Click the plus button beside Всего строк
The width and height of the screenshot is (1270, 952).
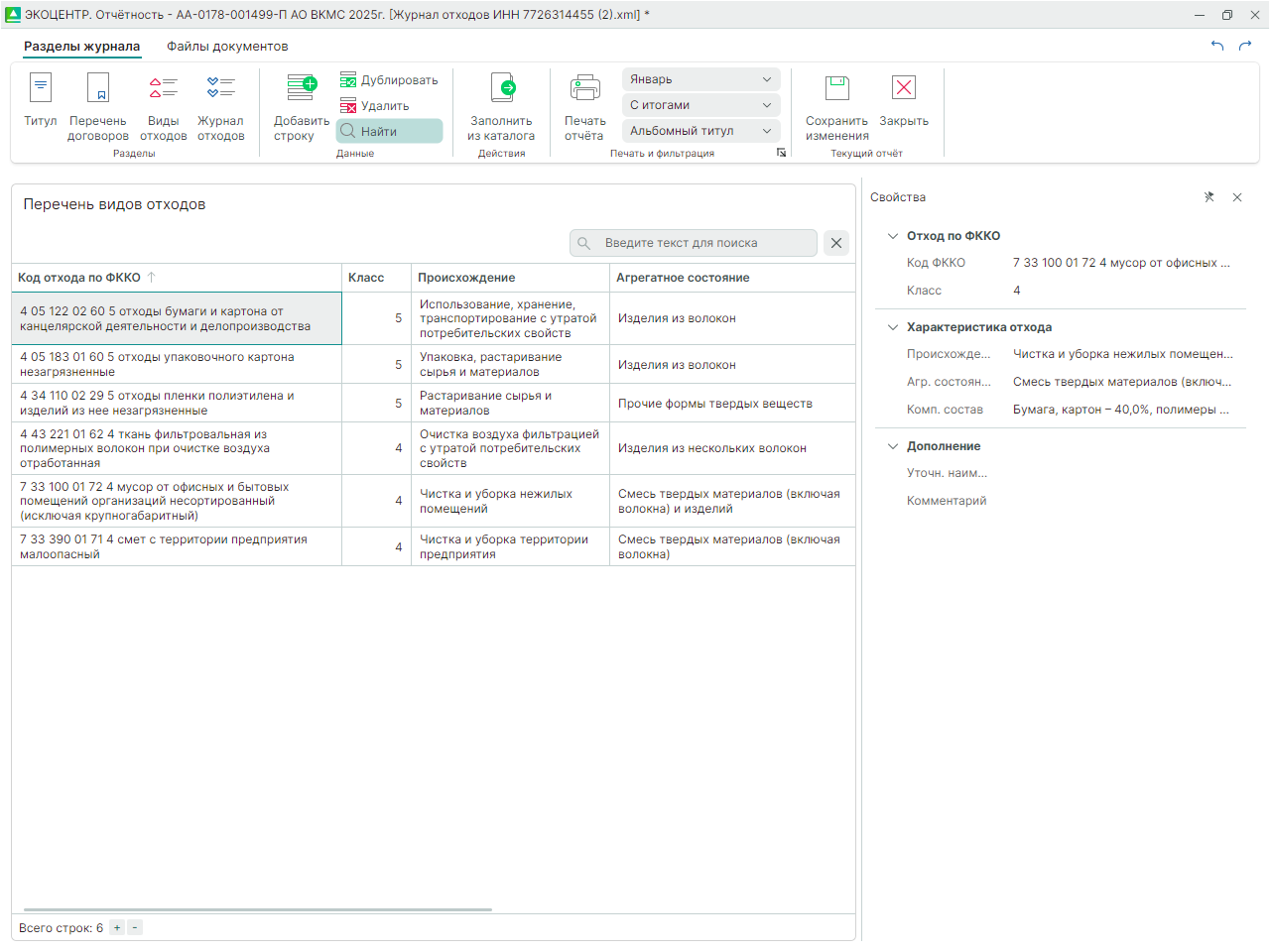tap(117, 928)
